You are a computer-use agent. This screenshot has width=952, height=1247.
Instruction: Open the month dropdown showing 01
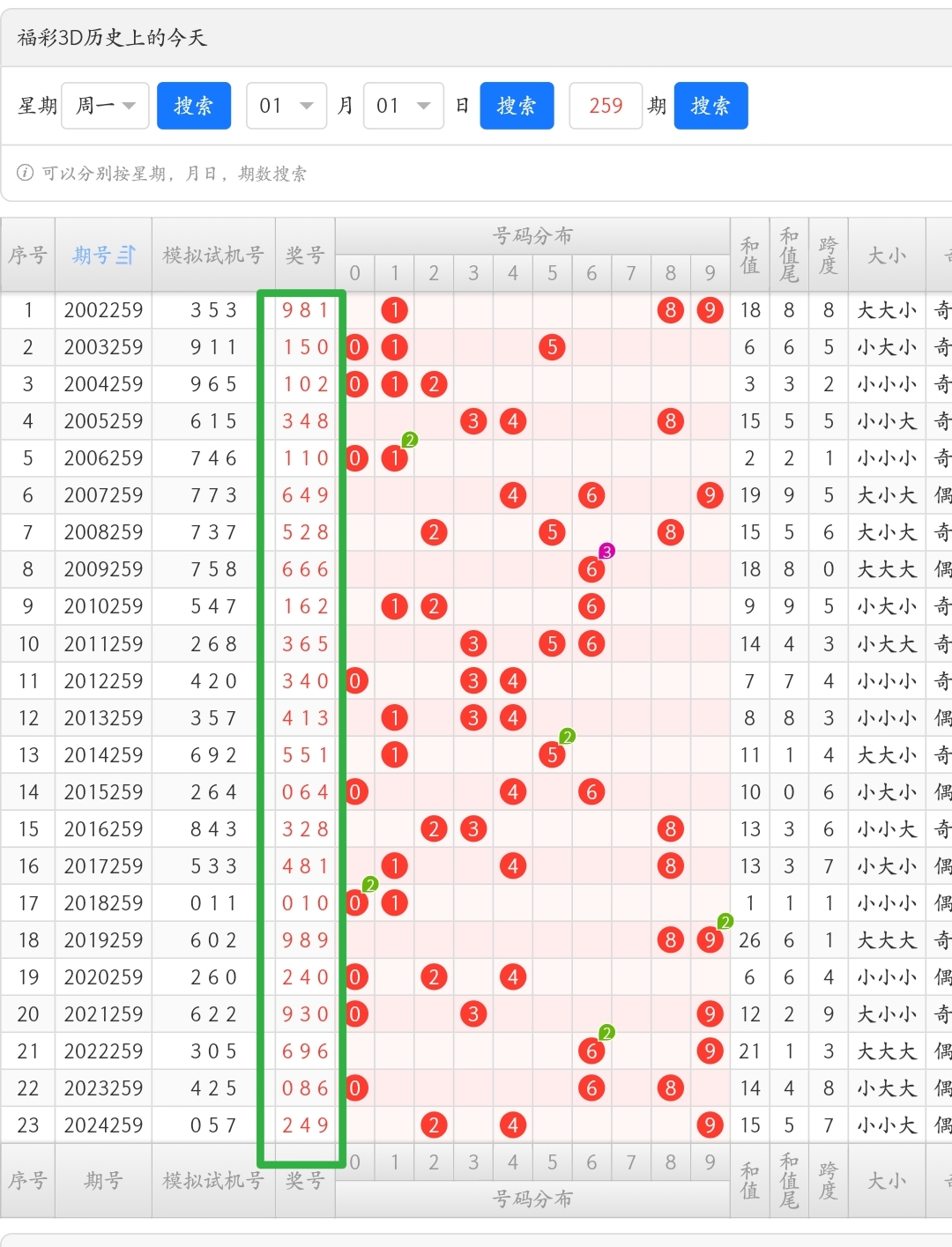point(286,106)
